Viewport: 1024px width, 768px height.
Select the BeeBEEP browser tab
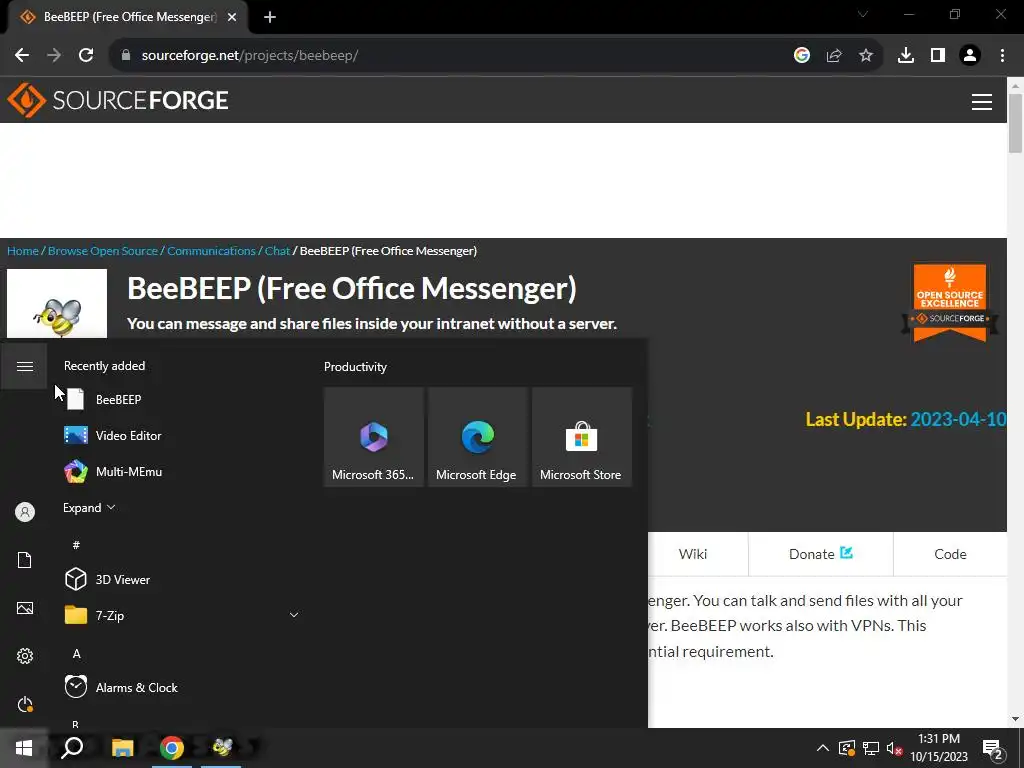coord(127,18)
